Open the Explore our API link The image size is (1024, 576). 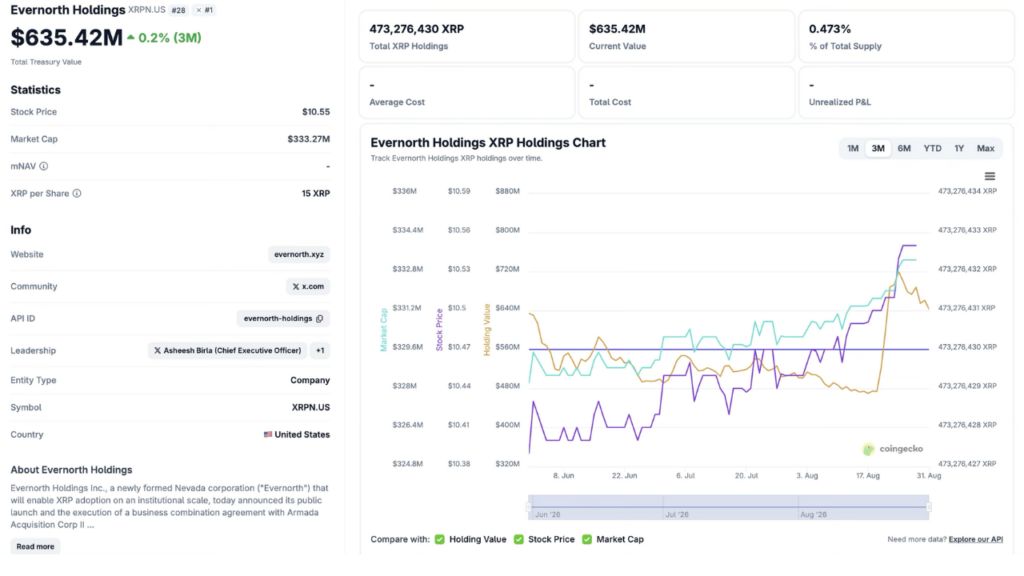976,539
